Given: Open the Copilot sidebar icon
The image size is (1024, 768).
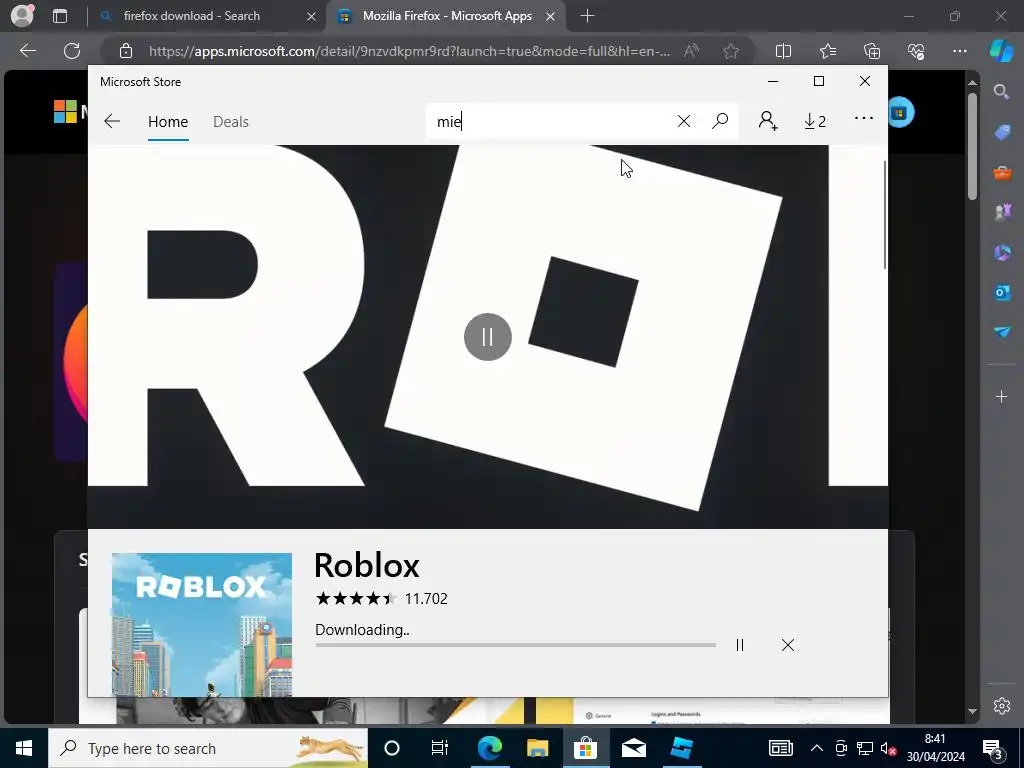Looking at the screenshot, I should pos(1001,50).
